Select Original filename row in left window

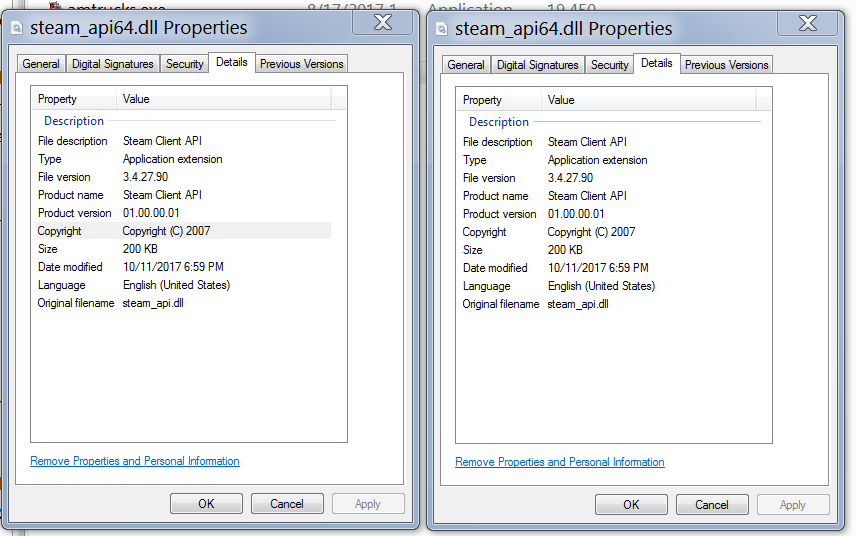click(x=183, y=303)
